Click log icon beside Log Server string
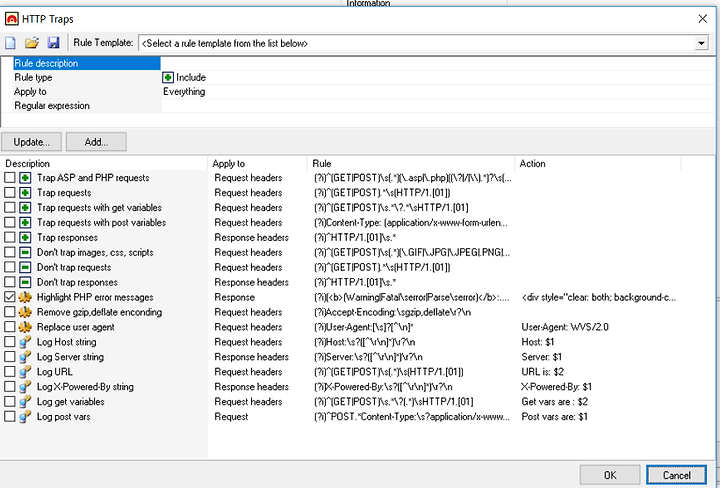The image size is (720, 488). point(25,357)
